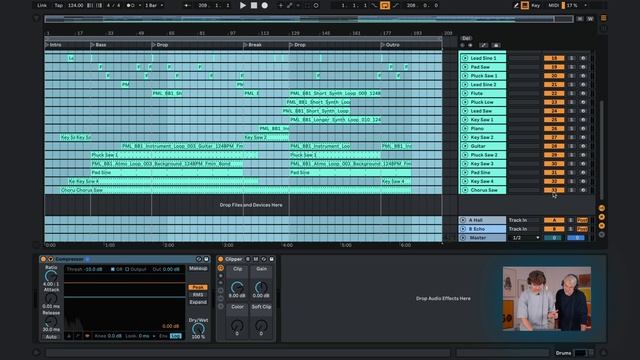Select Peak mode in Compressor
This screenshot has width=640, height=360.
pos(198,287)
